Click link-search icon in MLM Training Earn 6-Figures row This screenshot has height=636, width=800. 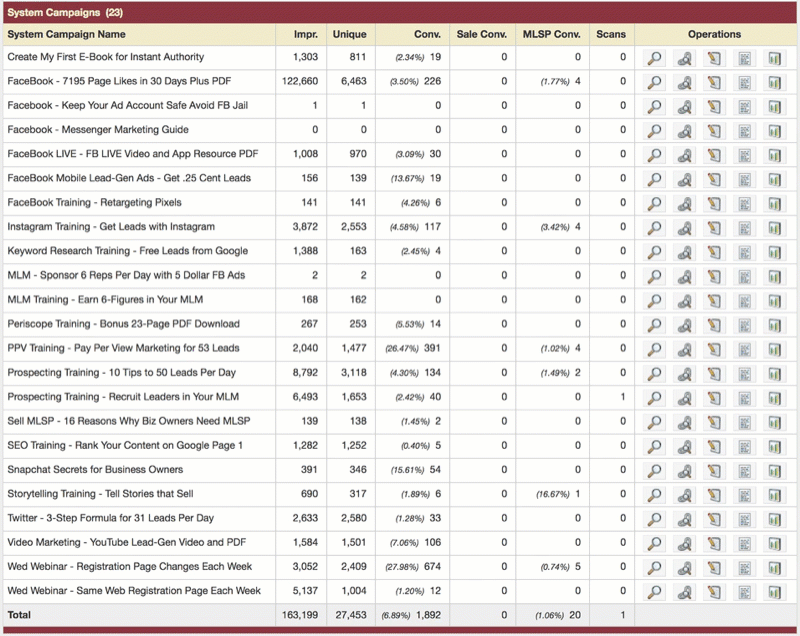tap(684, 301)
